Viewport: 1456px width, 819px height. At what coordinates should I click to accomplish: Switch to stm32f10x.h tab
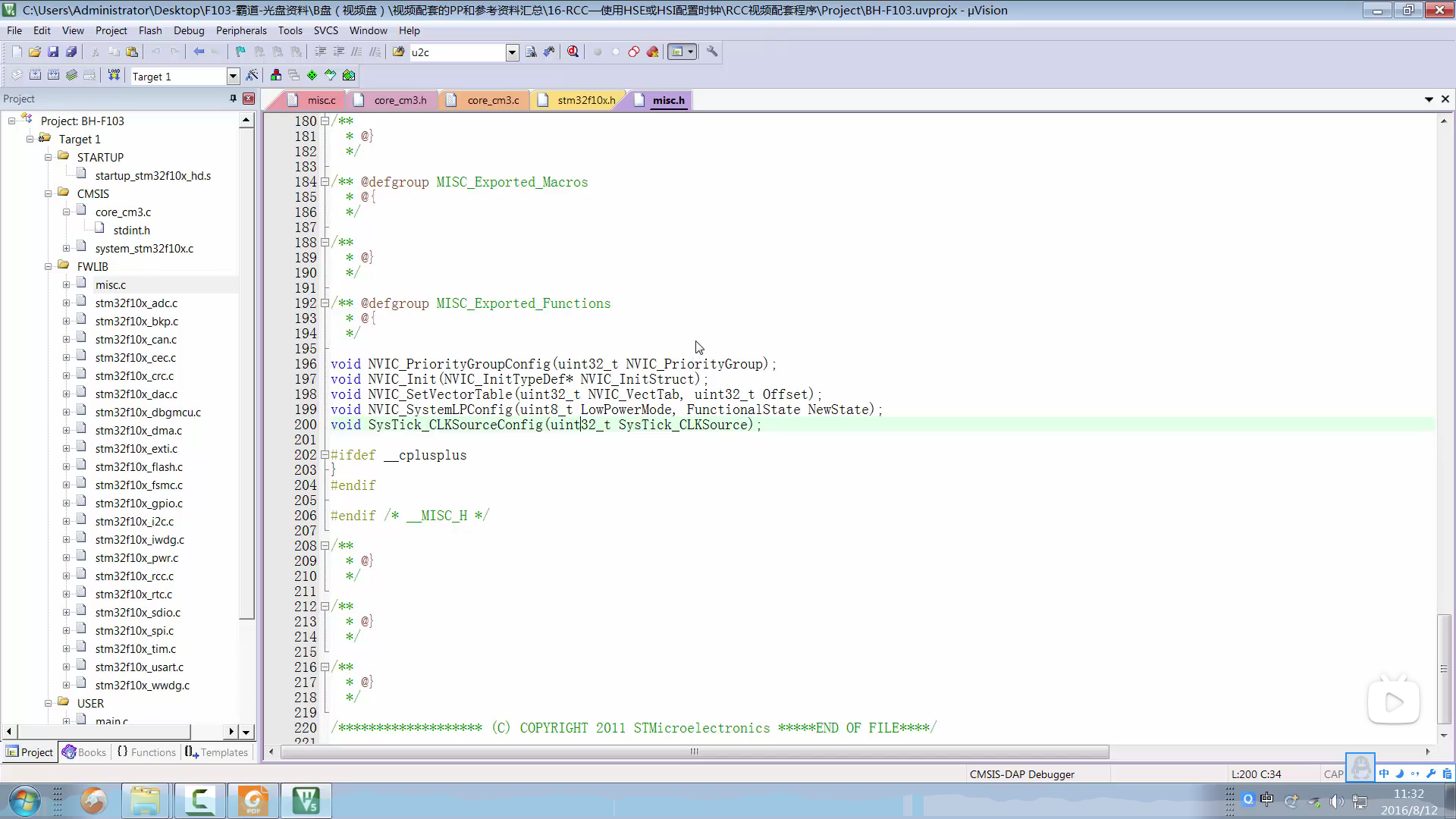579,100
